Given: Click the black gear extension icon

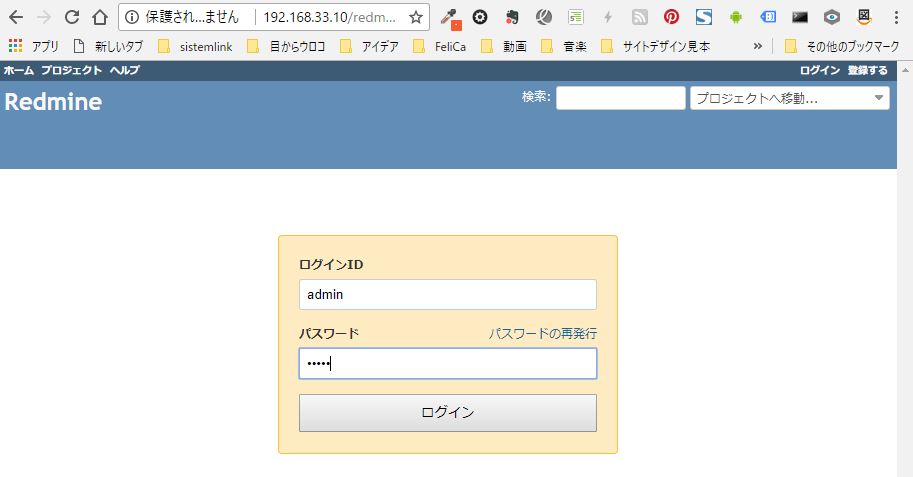Looking at the screenshot, I should pyautogui.click(x=480, y=17).
